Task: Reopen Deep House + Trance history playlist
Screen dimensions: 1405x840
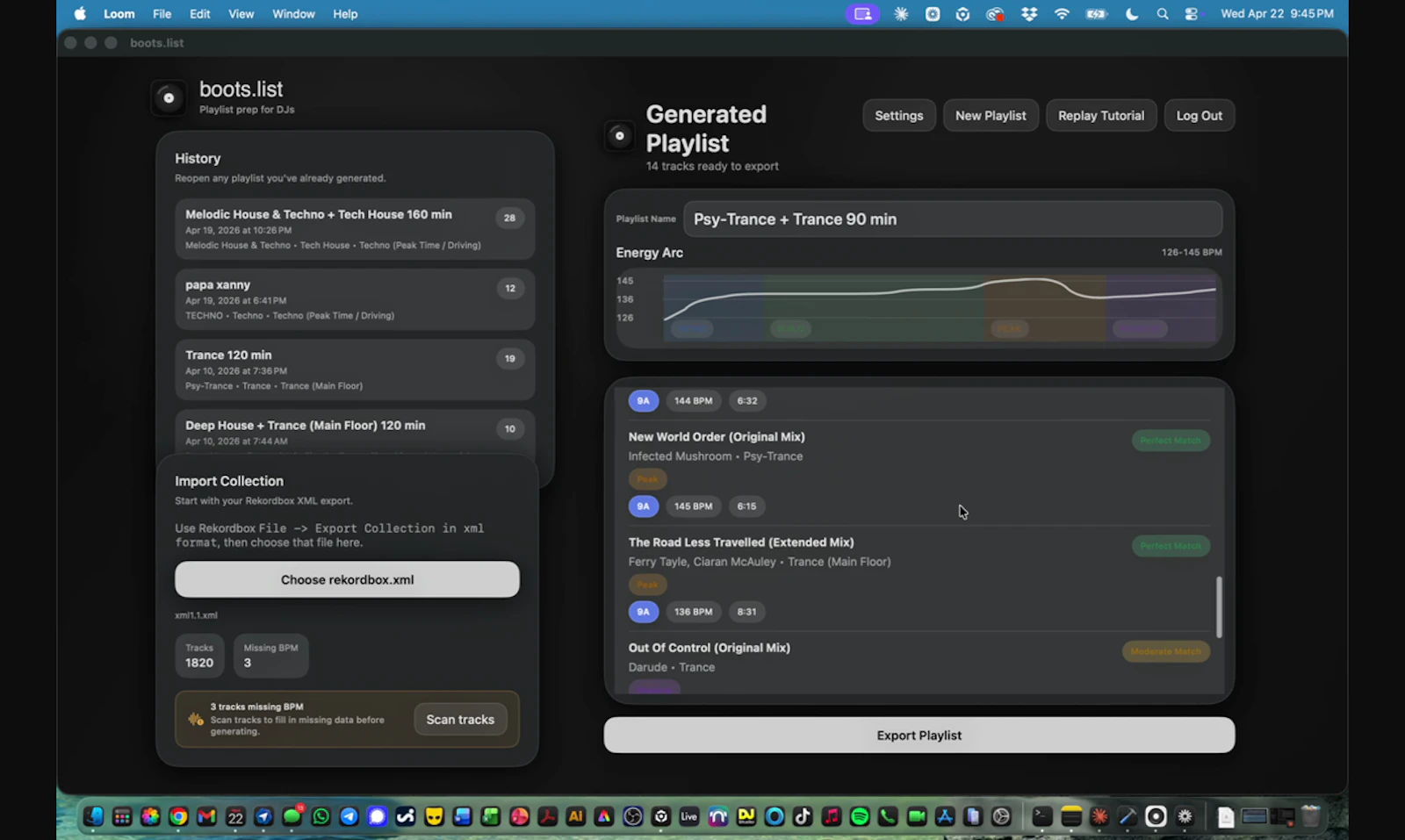Action: 355,433
